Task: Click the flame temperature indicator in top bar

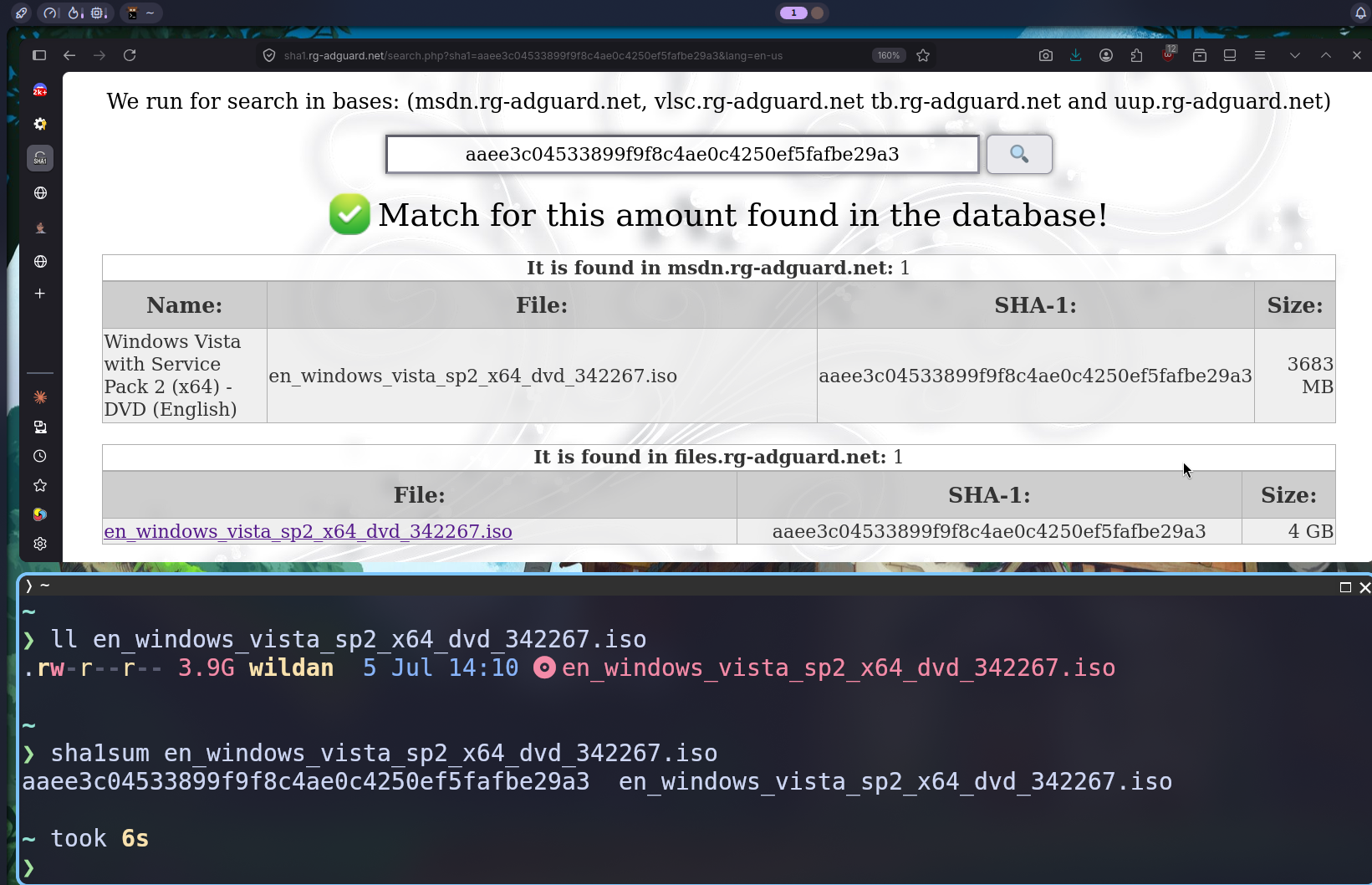Action: point(75,13)
